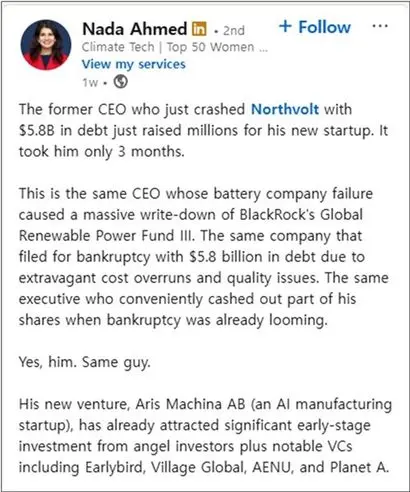
Task: Open the three-dot post options menu
Action: tap(380, 26)
